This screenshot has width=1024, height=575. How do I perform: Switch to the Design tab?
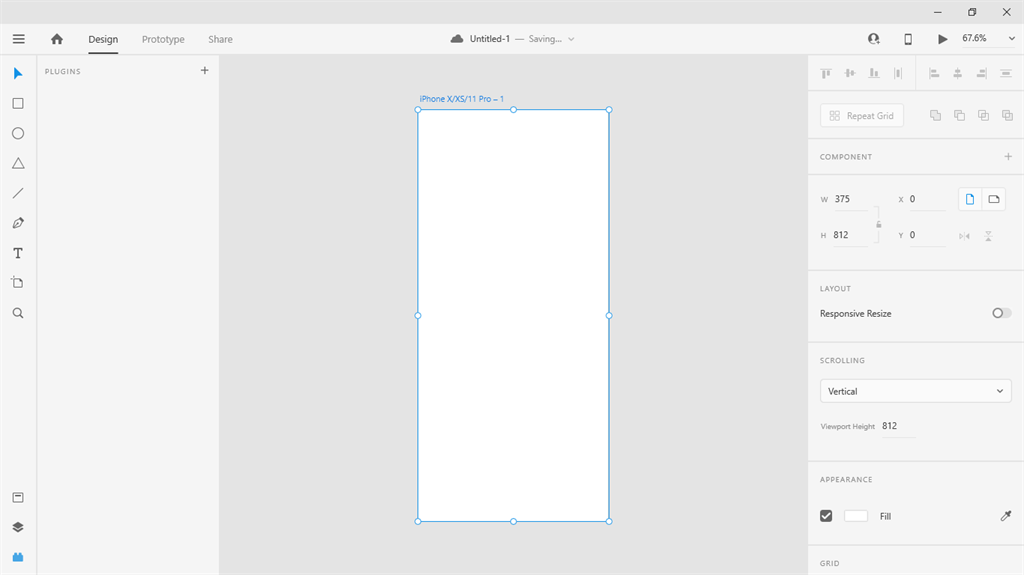(x=103, y=39)
